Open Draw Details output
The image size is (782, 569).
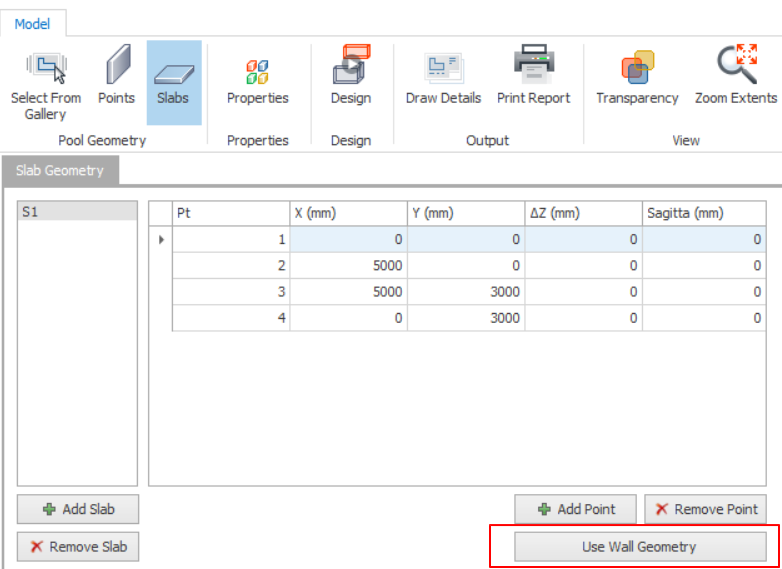(x=443, y=78)
